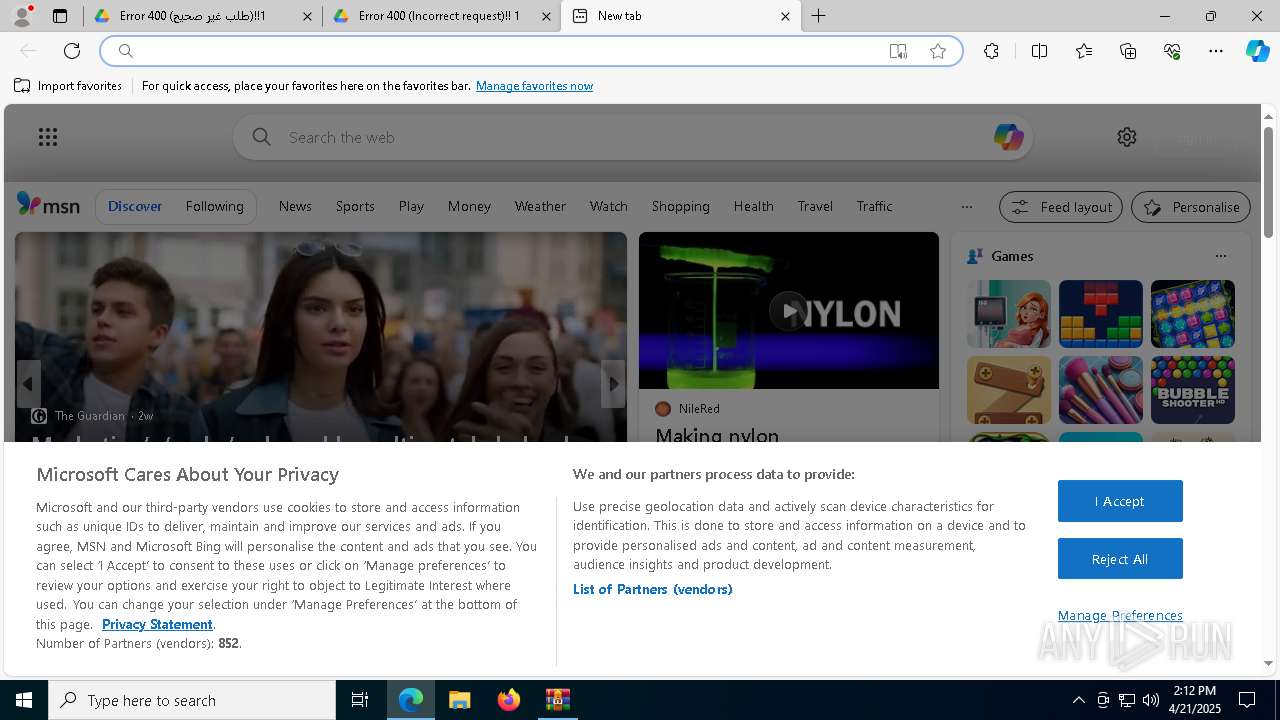Open the Travel category

[815, 206]
